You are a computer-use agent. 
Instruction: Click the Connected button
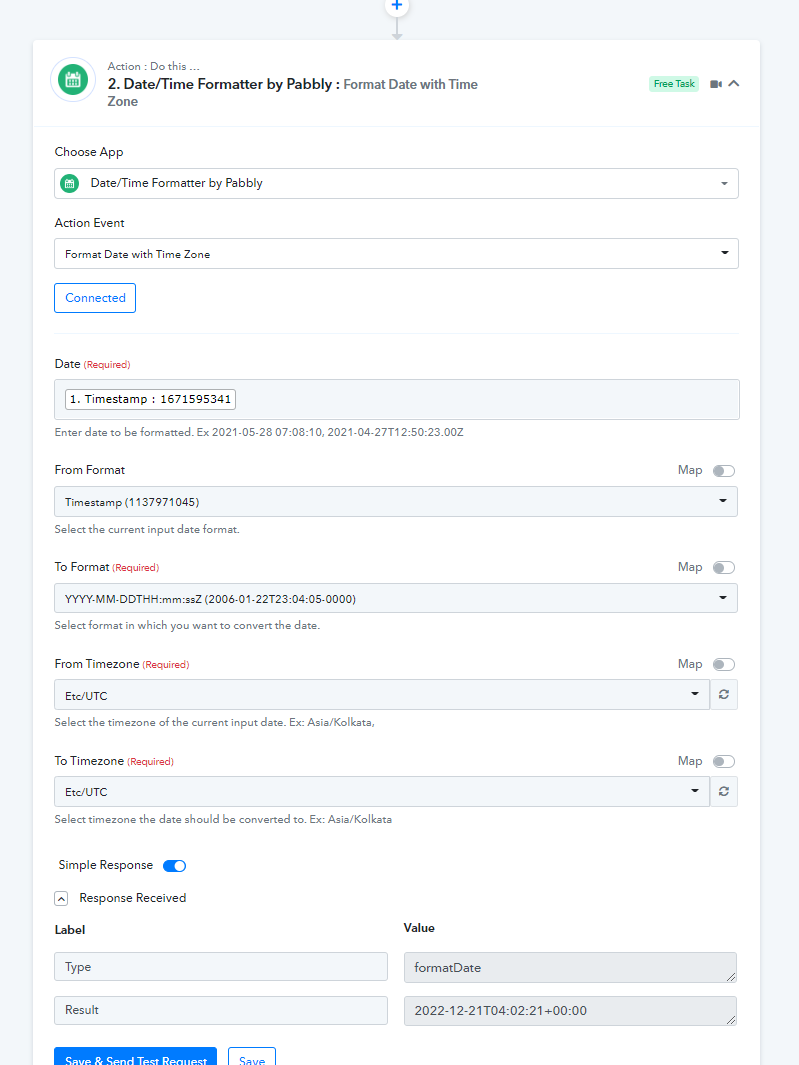tap(95, 298)
